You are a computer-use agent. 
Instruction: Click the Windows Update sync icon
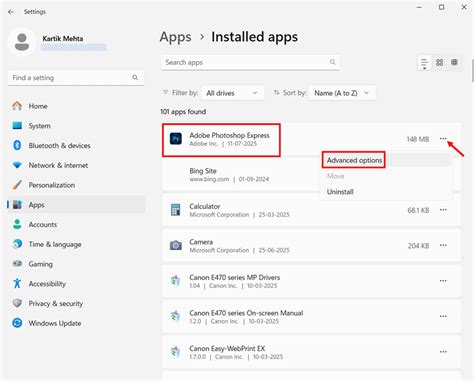click(x=17, y=323)
